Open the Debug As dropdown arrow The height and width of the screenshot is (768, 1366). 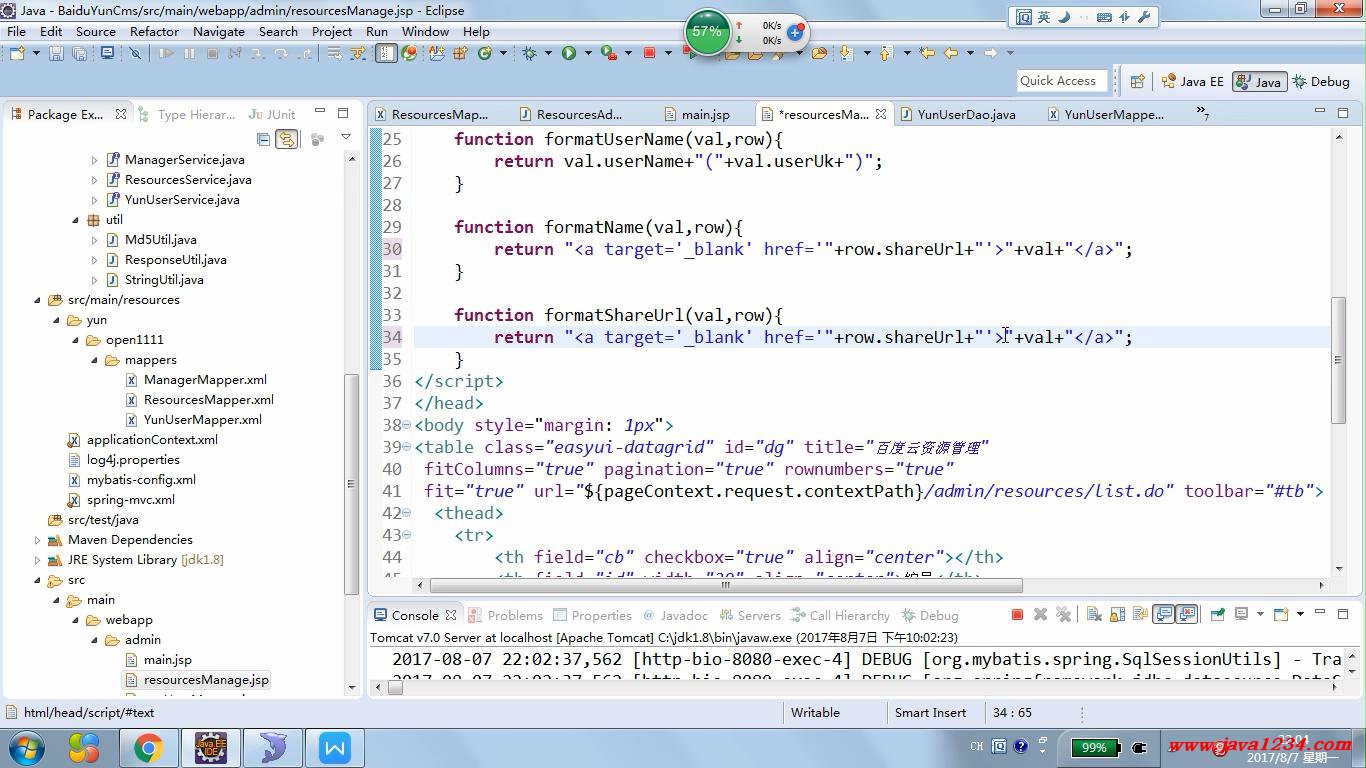click(x=548, y=53)
